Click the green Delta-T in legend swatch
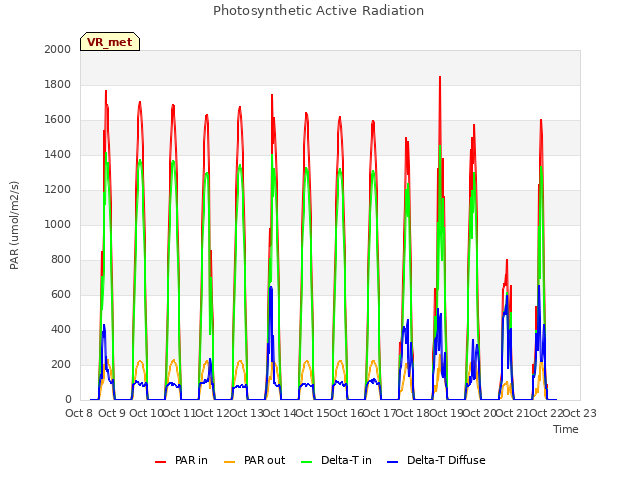 pyautogui.click(x=307, y=462)
